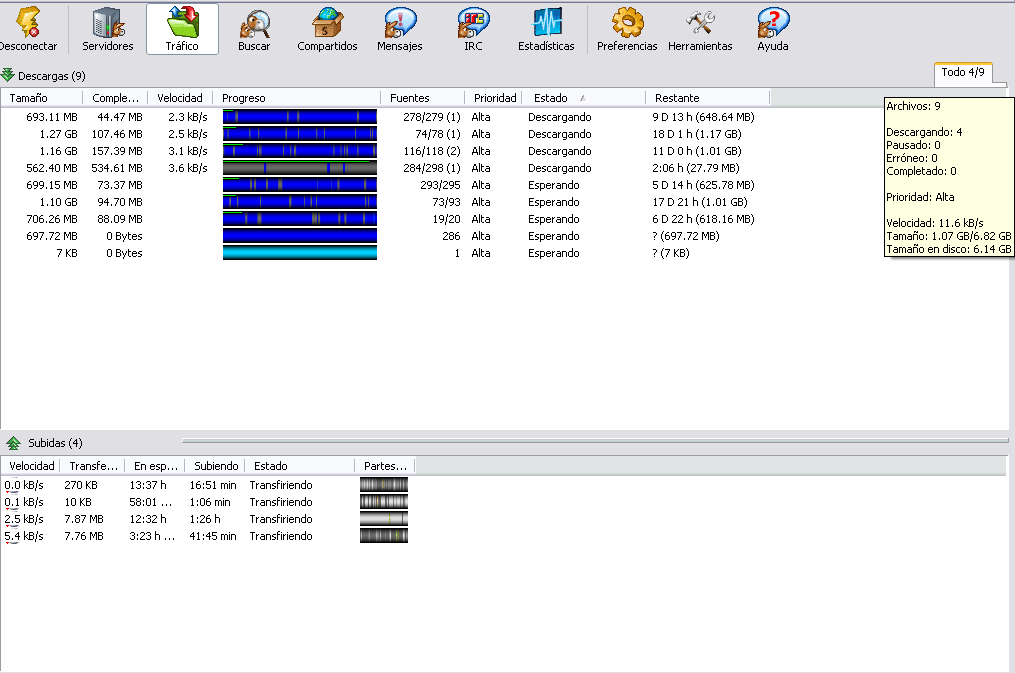Viewport: 1015px width, 673px height.
Task: Sort uploads by Subiendo column
Action: [216, 466]
